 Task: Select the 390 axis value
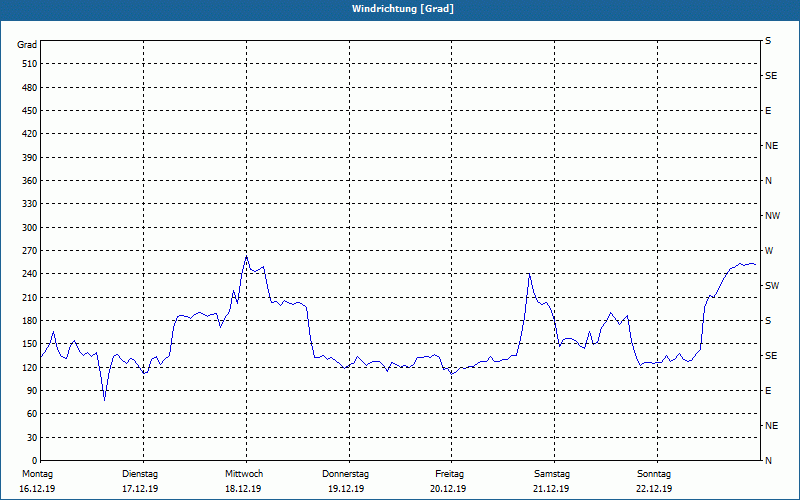click(x=30, y=158)
